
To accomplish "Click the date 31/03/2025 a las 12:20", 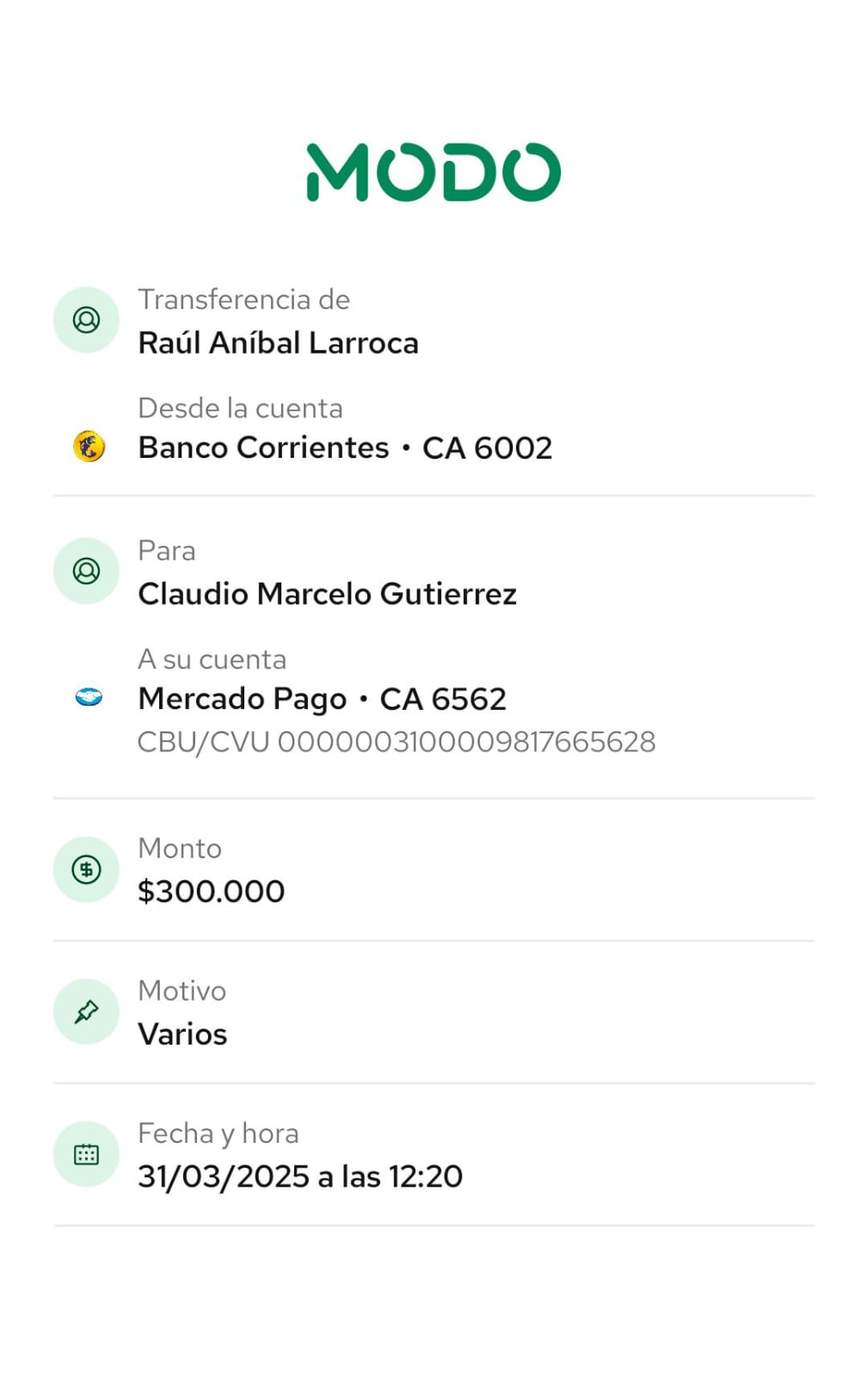I will click(x=300, y=1176).
